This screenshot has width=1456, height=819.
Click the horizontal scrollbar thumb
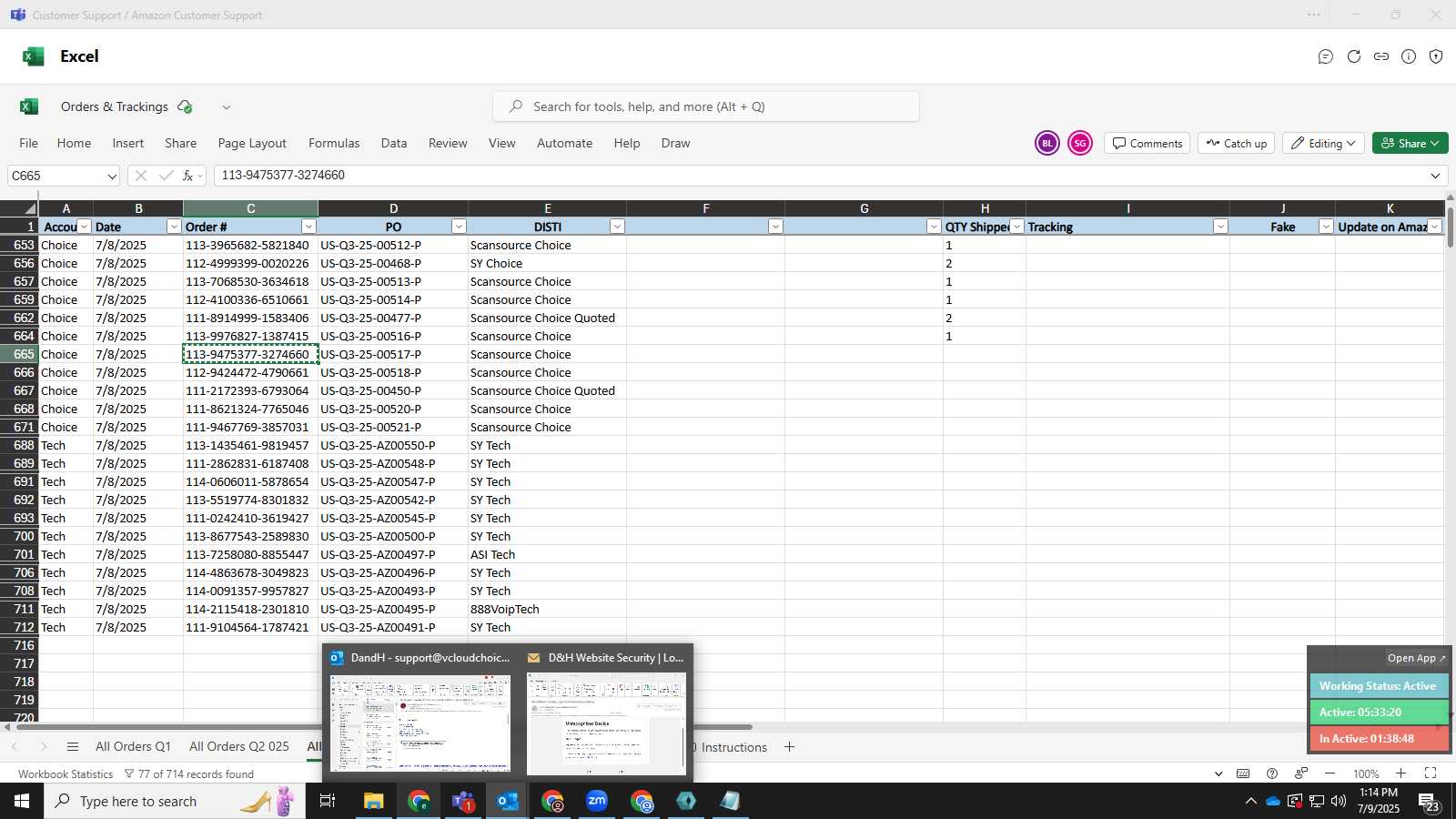coord(383,727)
